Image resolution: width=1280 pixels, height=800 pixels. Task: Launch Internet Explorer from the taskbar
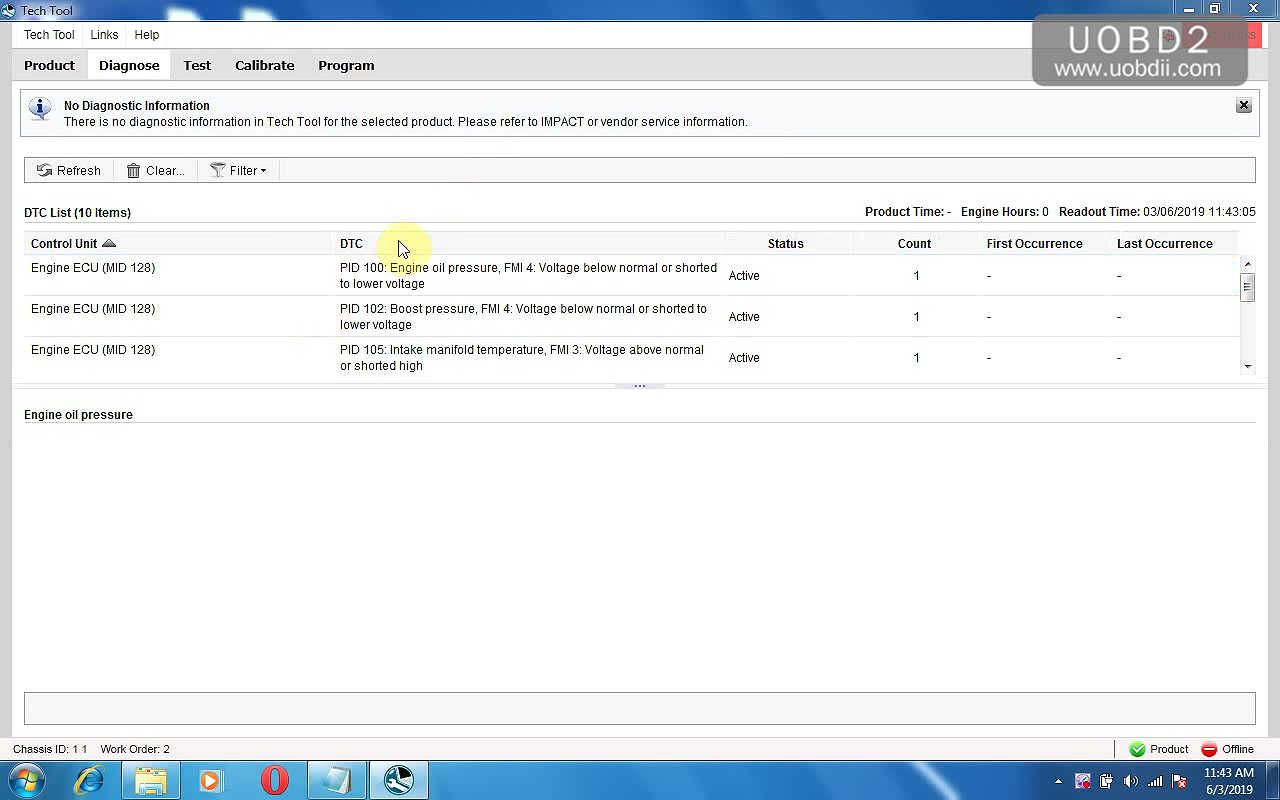point(90,780)
